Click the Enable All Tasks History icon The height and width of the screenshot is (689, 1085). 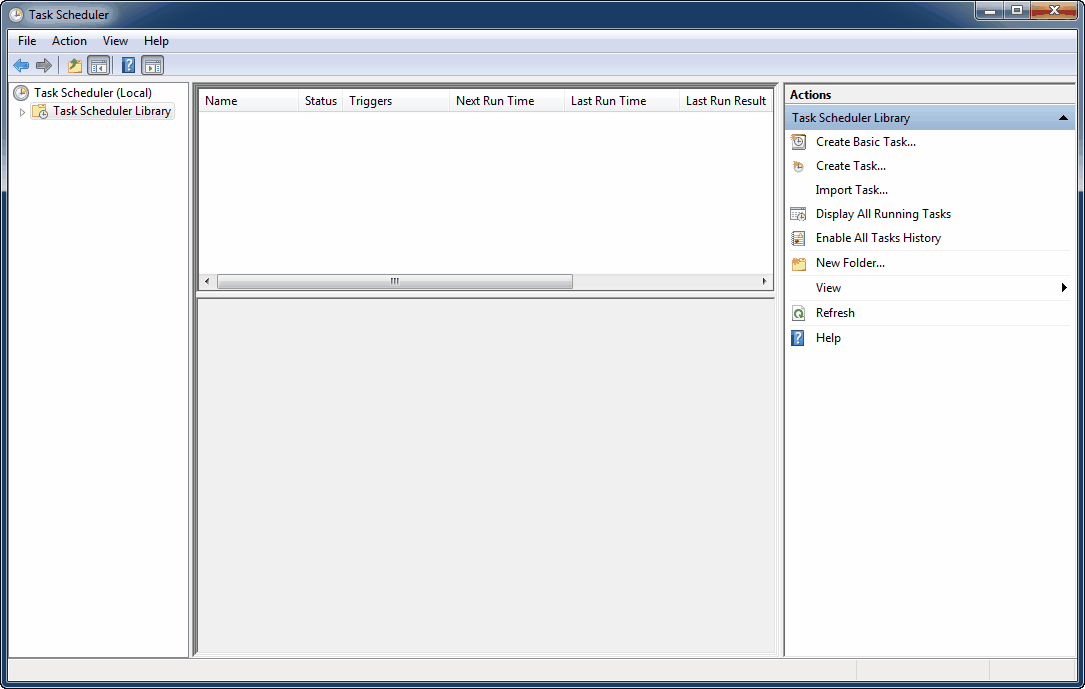click(799, 239)
